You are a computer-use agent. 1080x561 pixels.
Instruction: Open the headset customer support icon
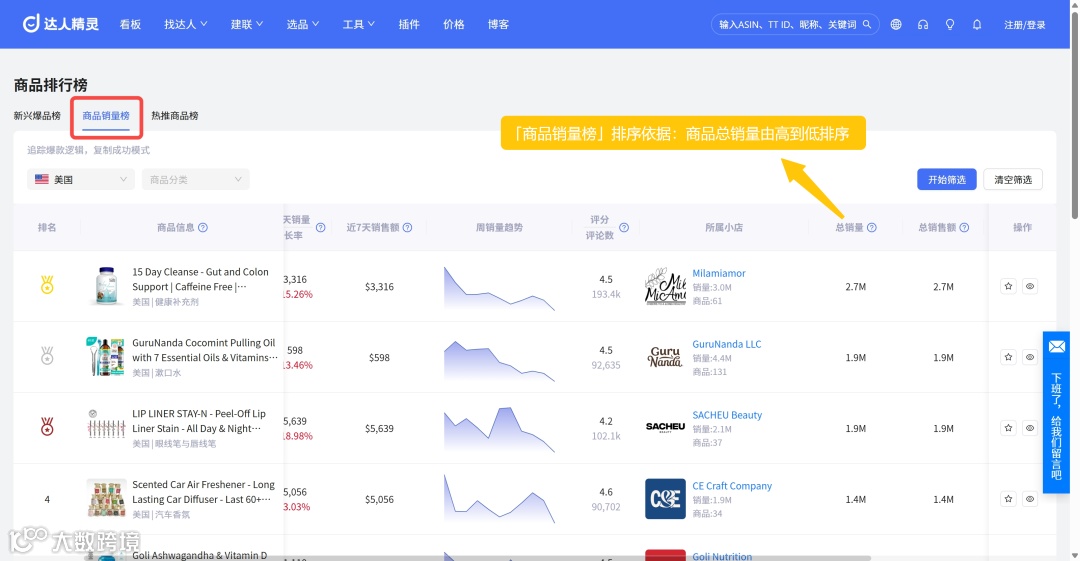[x=923, y=24]
